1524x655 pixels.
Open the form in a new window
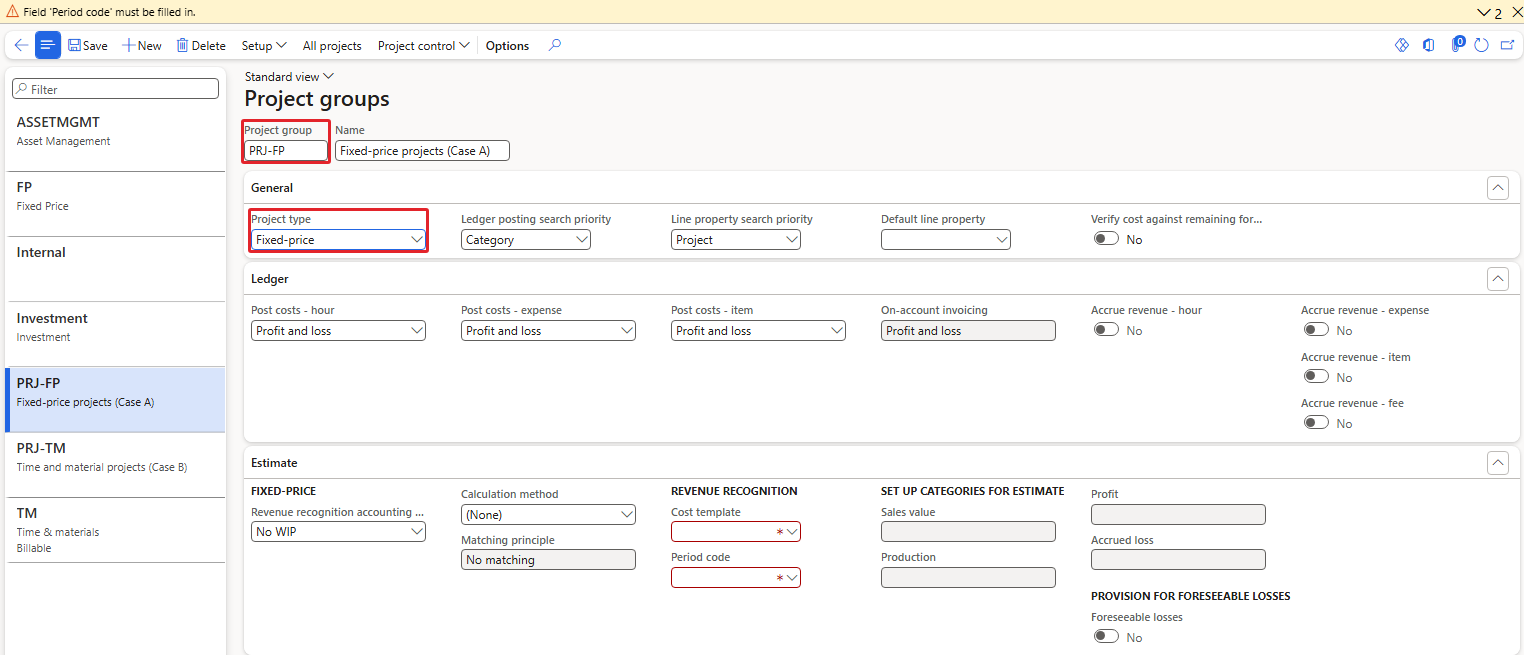(1507, 45)
